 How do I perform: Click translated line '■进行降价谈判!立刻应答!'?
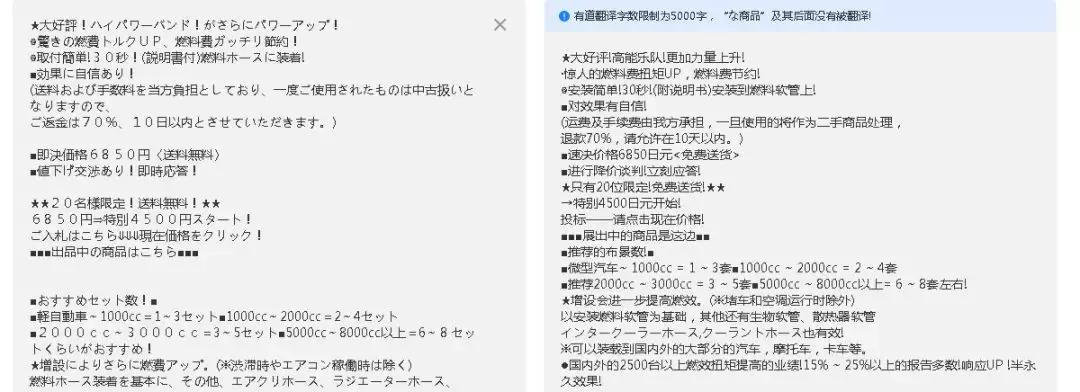[x=632, y=171]
